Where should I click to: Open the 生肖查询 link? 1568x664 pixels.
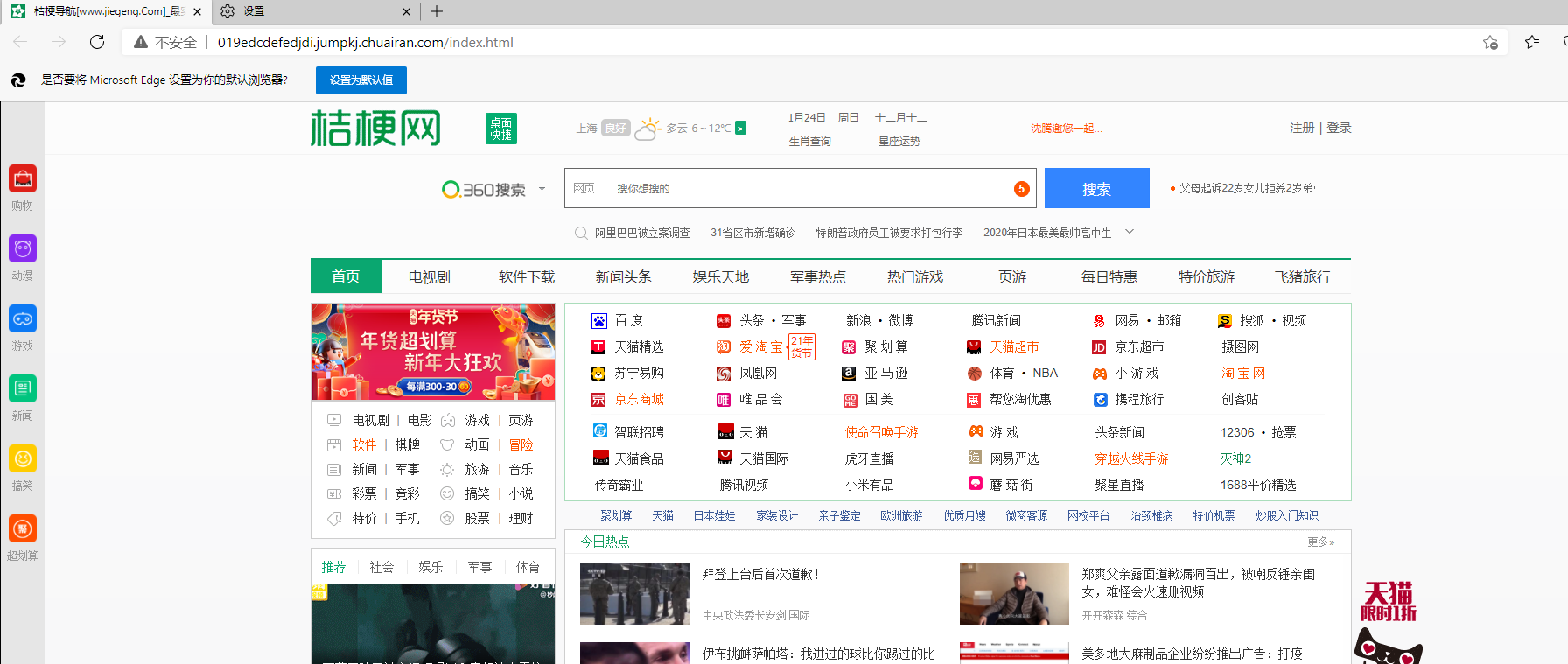coord(810,142)
